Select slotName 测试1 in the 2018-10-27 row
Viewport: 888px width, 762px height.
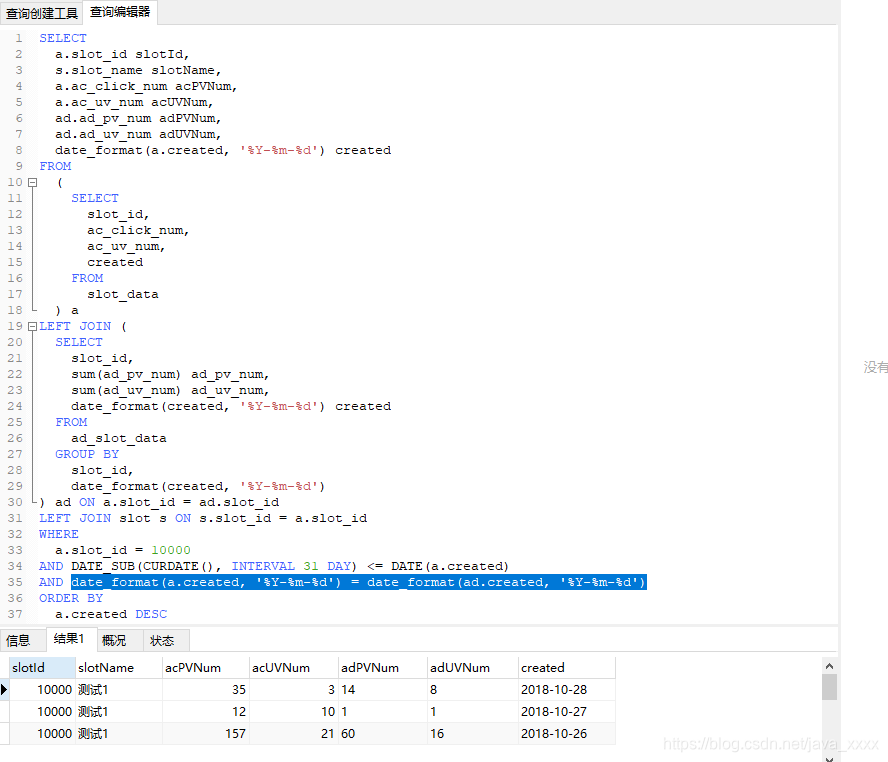tap(119, 712)
